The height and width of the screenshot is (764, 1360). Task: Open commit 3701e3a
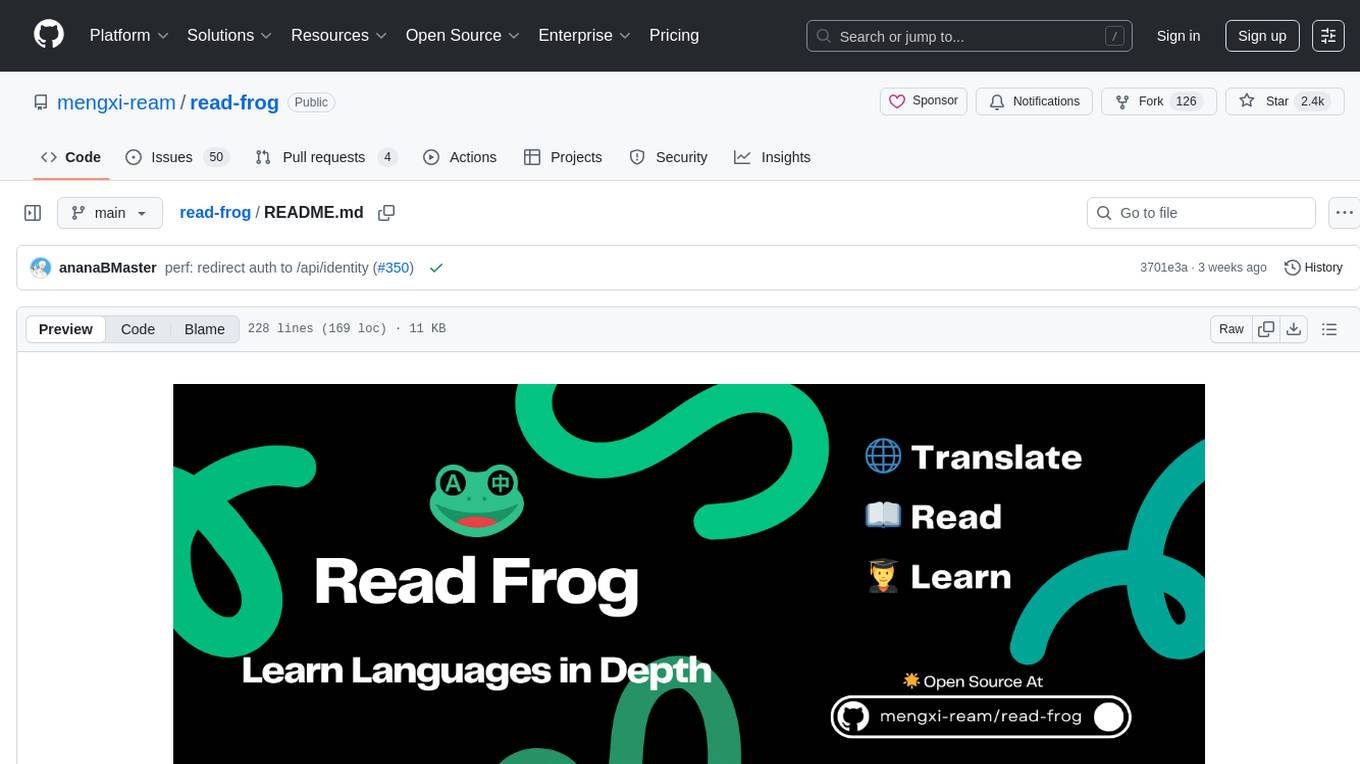(x=1163, y=268)
